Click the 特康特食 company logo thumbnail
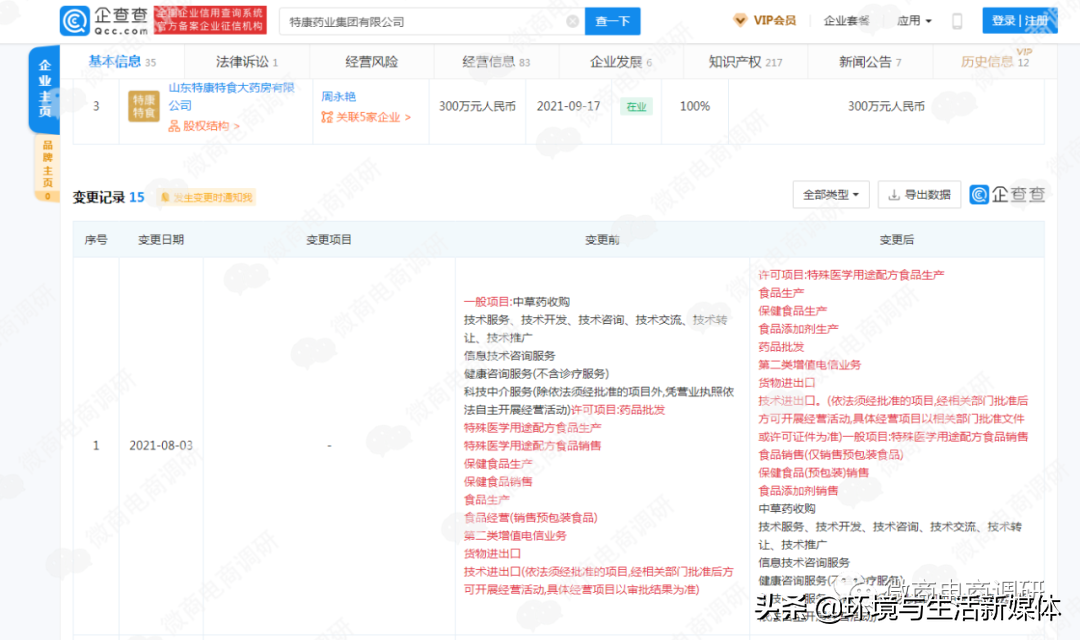 point(143,106)
